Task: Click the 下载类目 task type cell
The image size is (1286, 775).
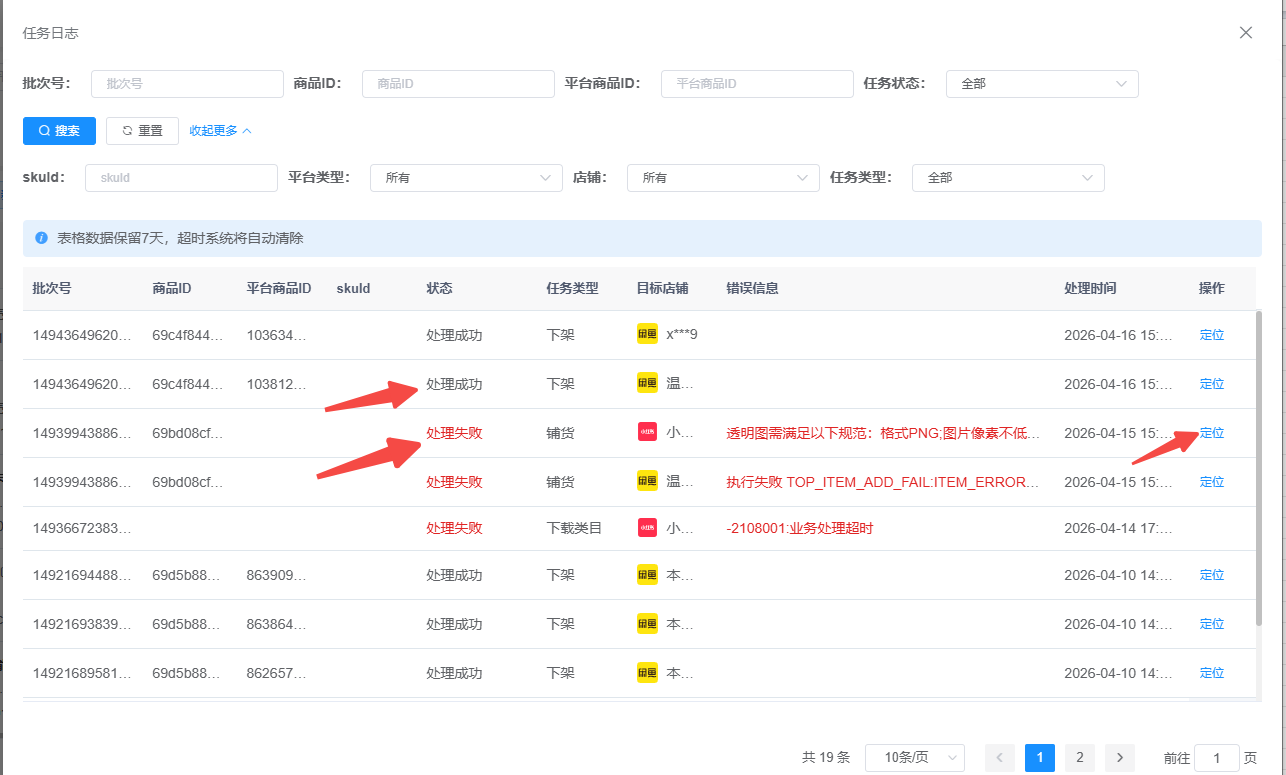Action: [x=575, y=528]
